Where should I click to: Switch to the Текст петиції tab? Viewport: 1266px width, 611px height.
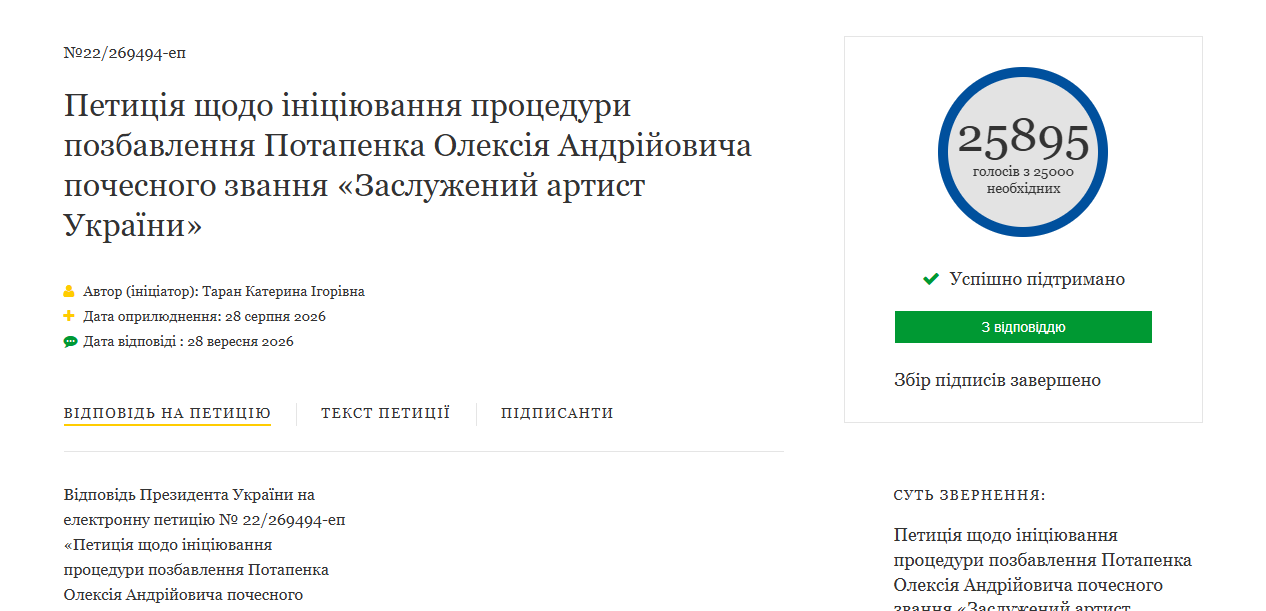click(x=385, y=413)
